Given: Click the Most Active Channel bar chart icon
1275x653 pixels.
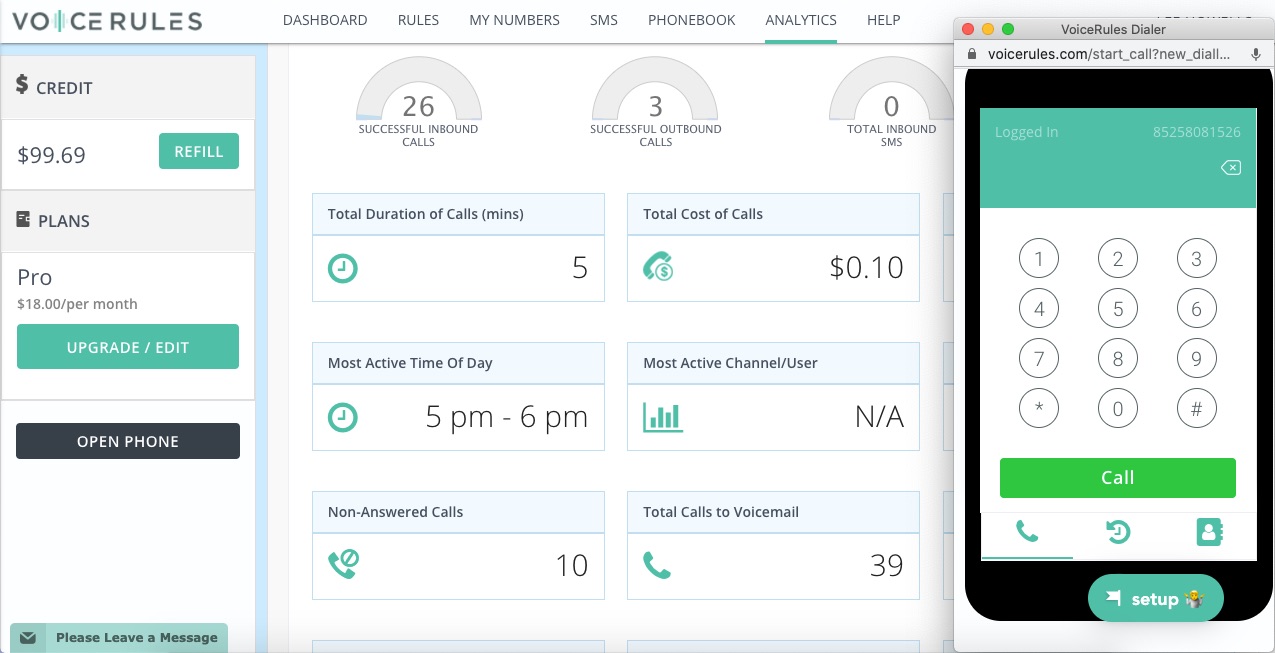Looking at the screenshot, I should 662,417.
